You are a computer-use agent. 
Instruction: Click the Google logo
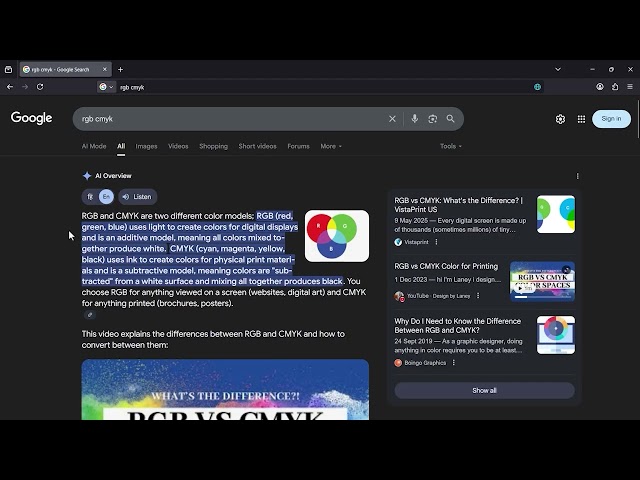(x=31, y=118)
